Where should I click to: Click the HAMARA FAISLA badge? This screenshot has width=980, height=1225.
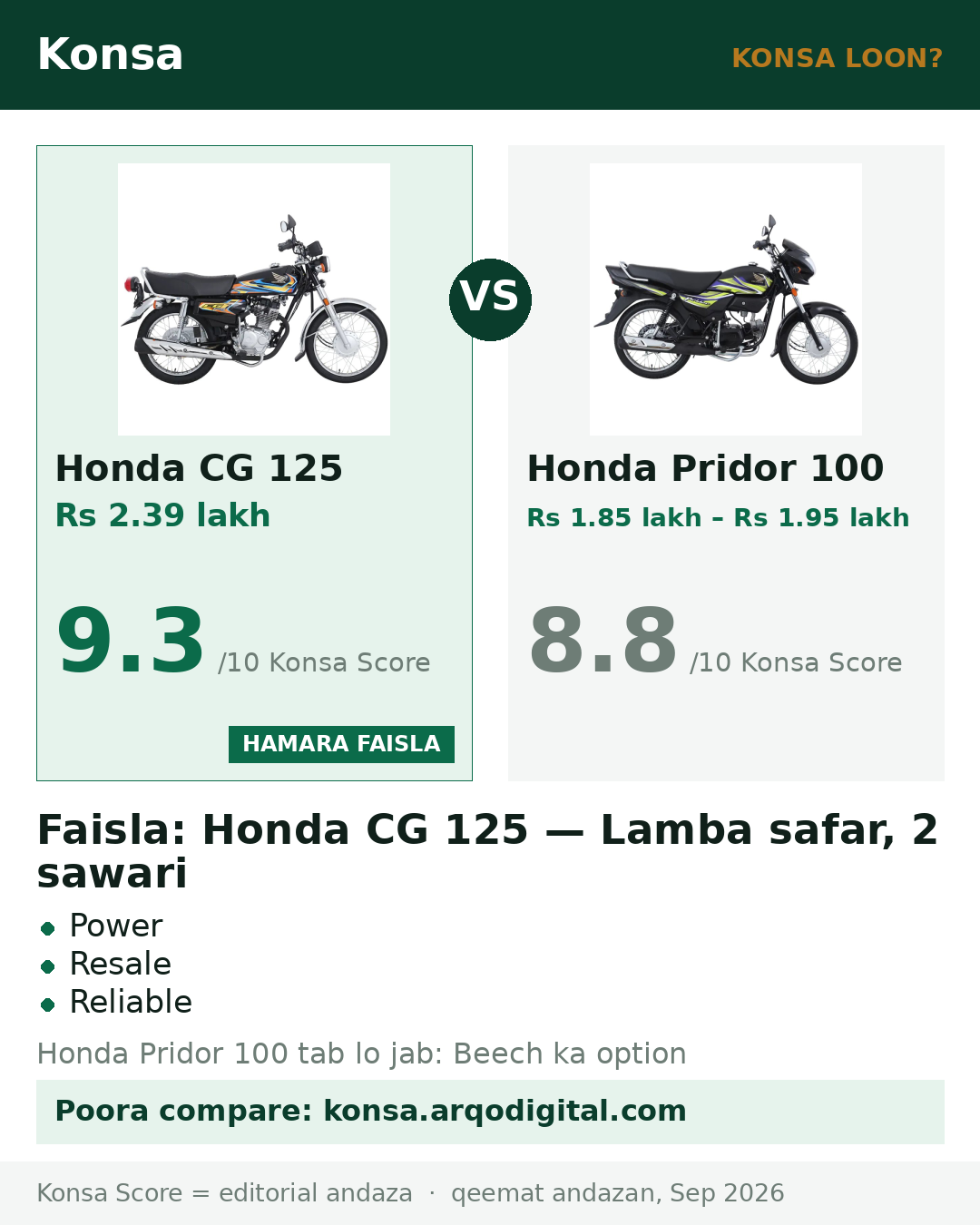(x=341, y=744)
